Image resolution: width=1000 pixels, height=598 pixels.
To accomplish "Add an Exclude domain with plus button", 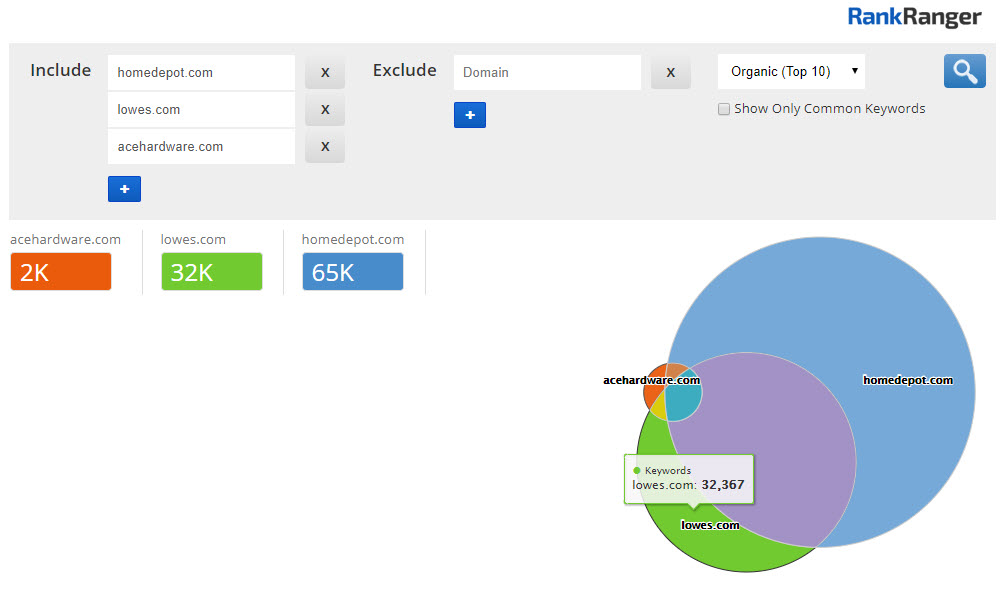I will coord(470,115).
